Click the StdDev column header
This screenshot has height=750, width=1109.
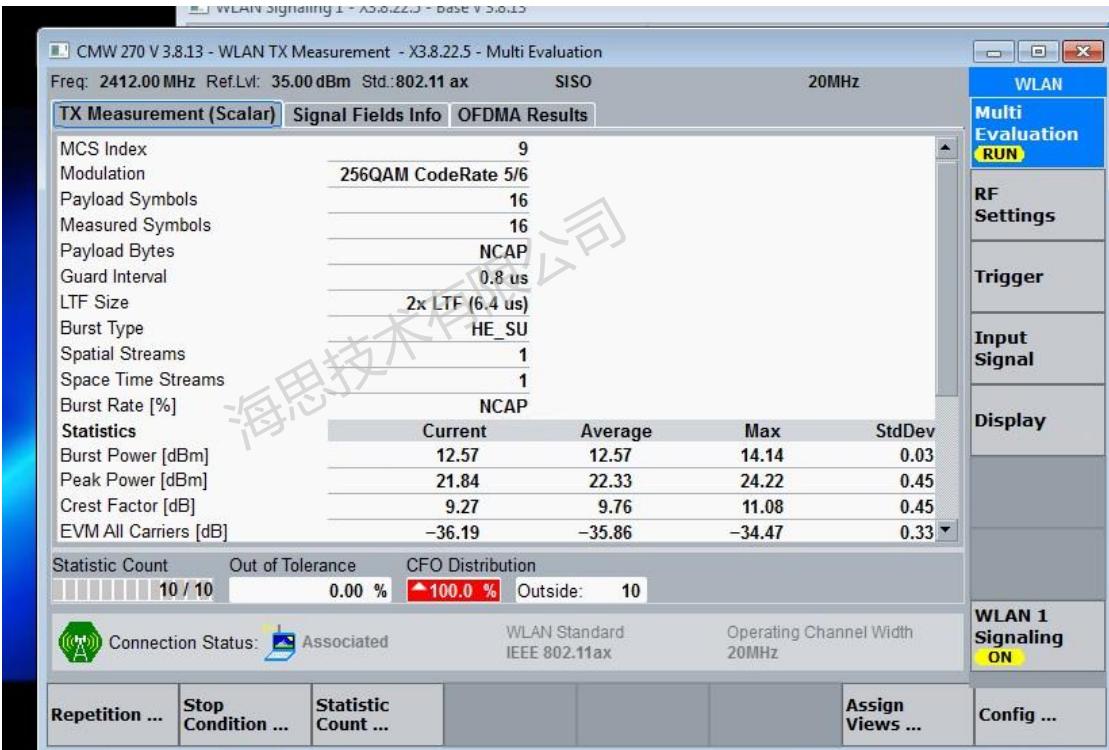pyautogui.click(x=905, y=431)
